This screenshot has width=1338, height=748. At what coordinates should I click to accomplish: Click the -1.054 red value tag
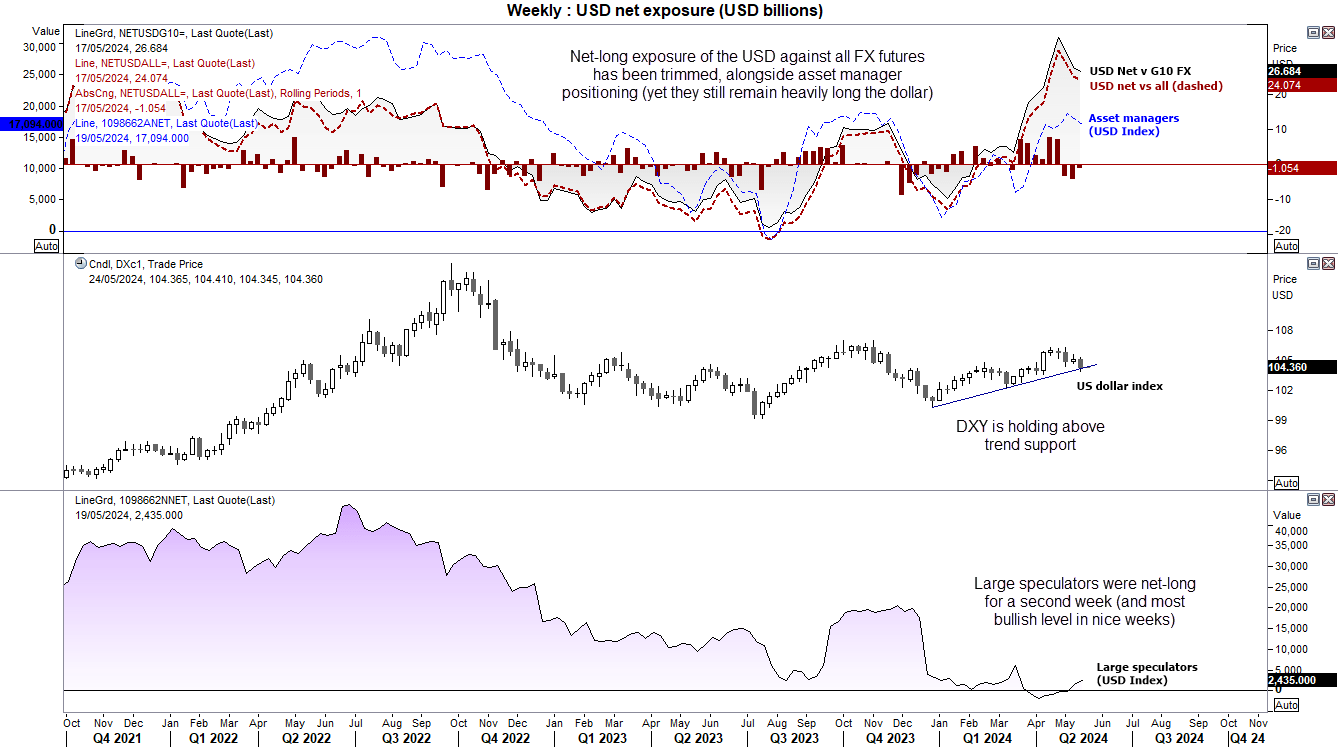pos(1301,168)
